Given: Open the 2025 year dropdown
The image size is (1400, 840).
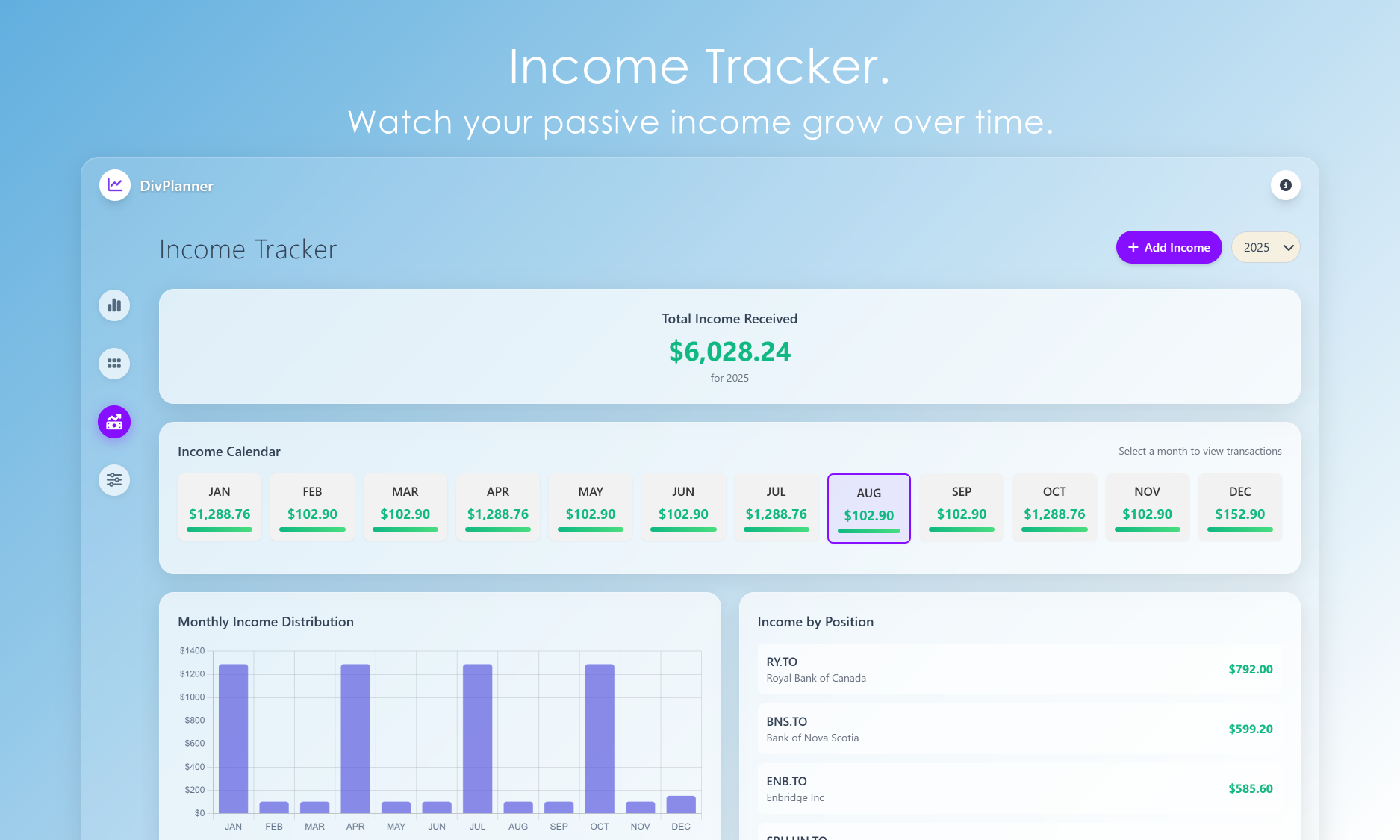Looking at the screenshot, I should coord(1266,247).
